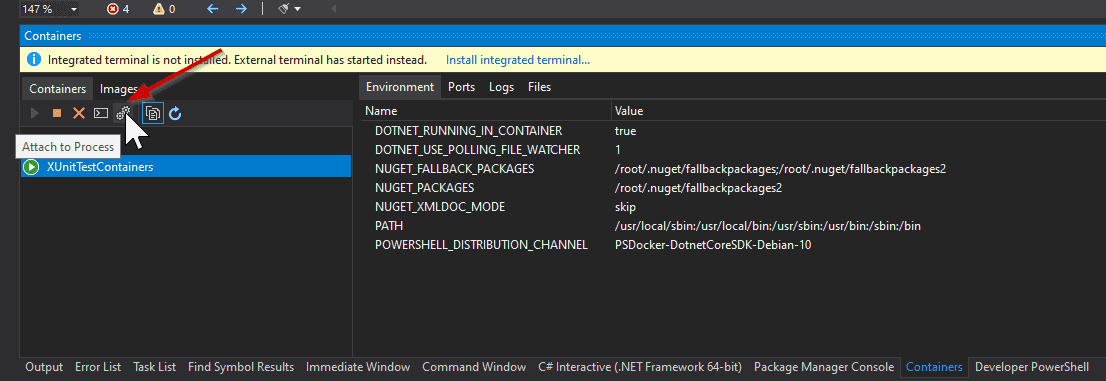Open the Files tab

coord(540,87)
